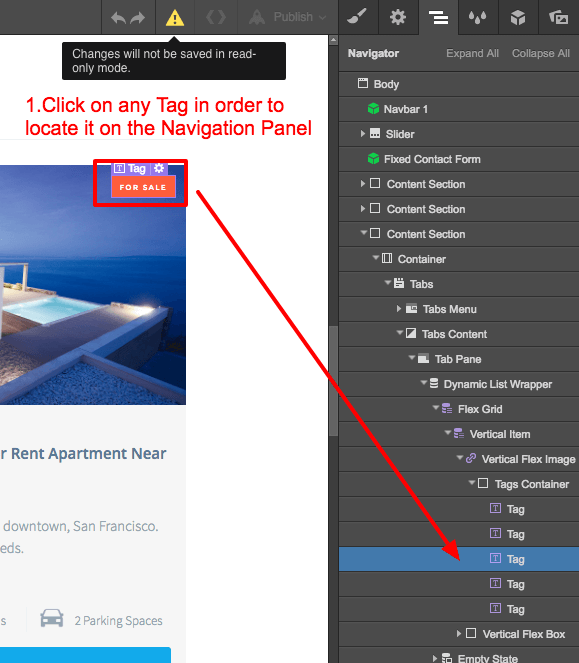Expand the Tabs Menu node

[399, 309]
